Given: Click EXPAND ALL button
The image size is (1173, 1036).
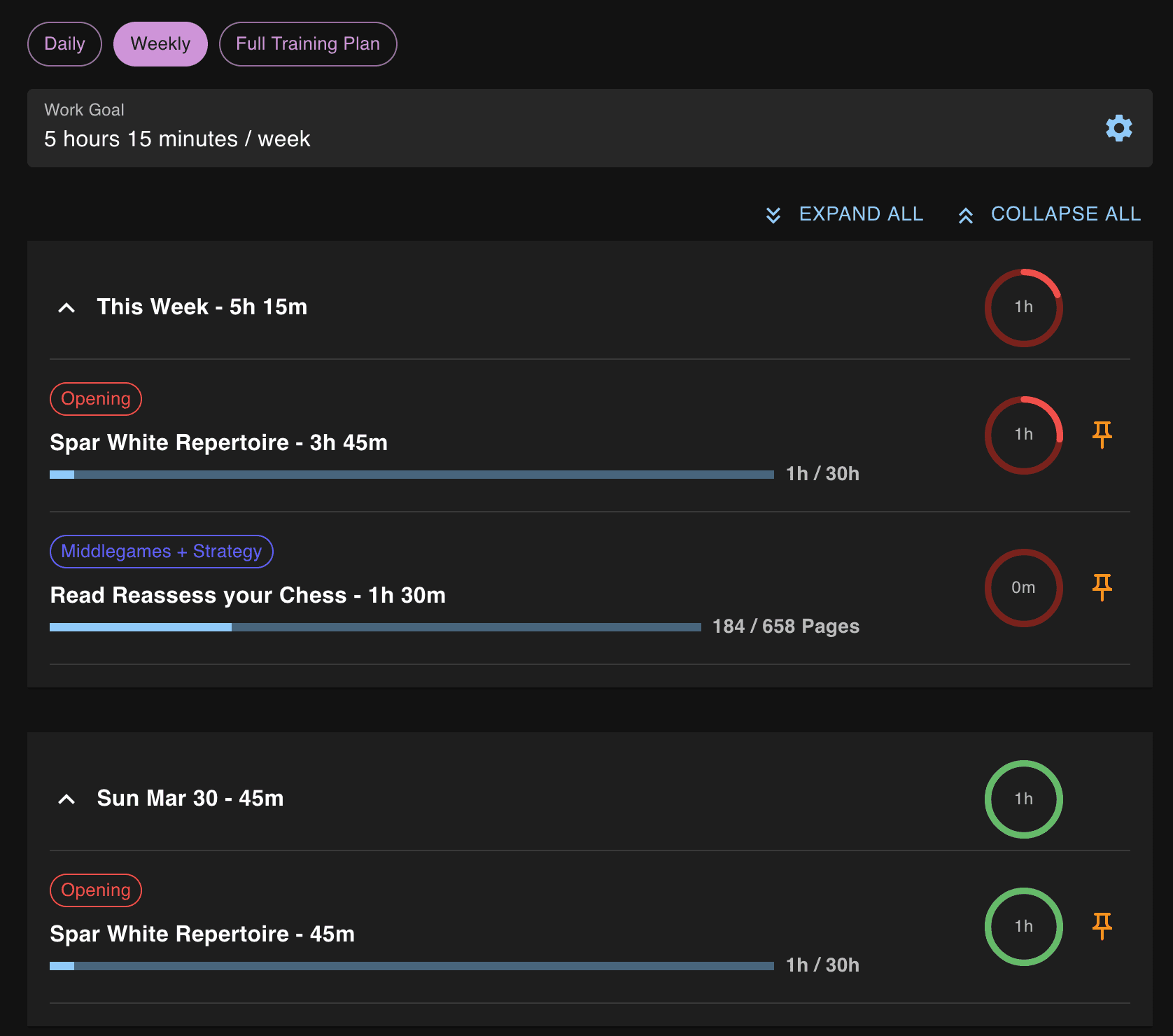Looking at the screenshot, I should point(844,214).
